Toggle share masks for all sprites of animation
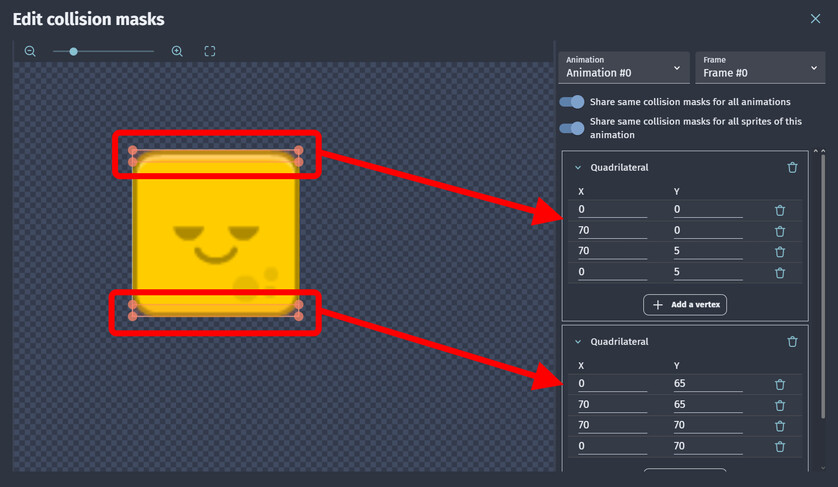This screenshot has height=487, width=838. click(571, 128)
